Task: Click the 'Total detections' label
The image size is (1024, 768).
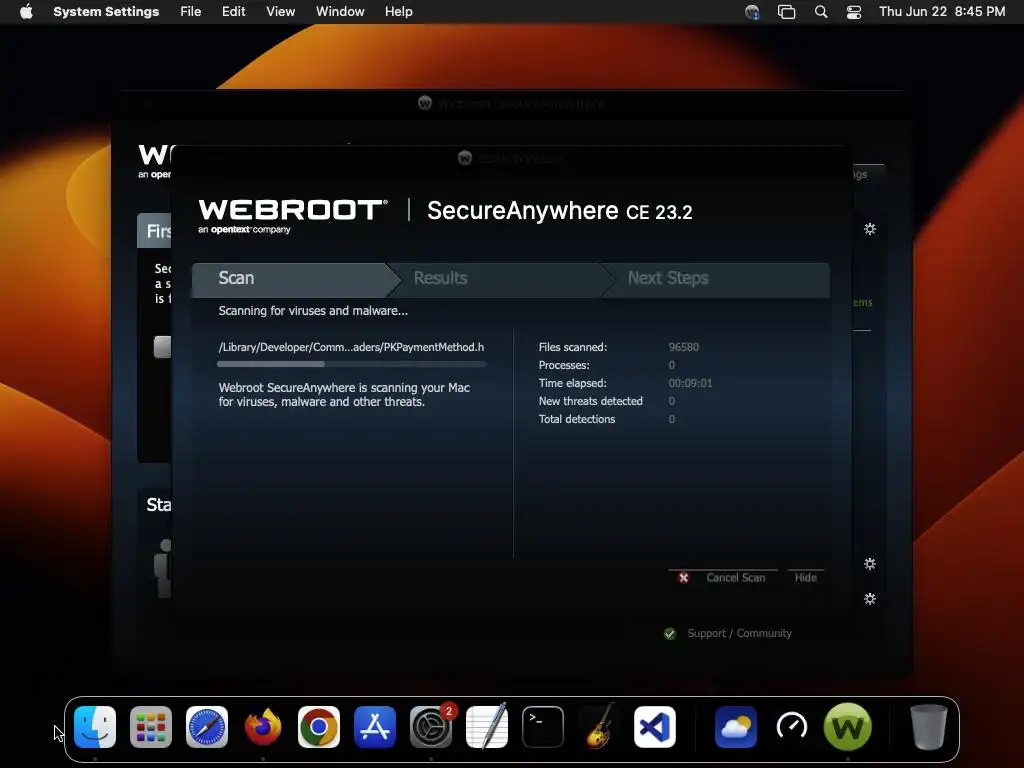Action: point(577,419)
